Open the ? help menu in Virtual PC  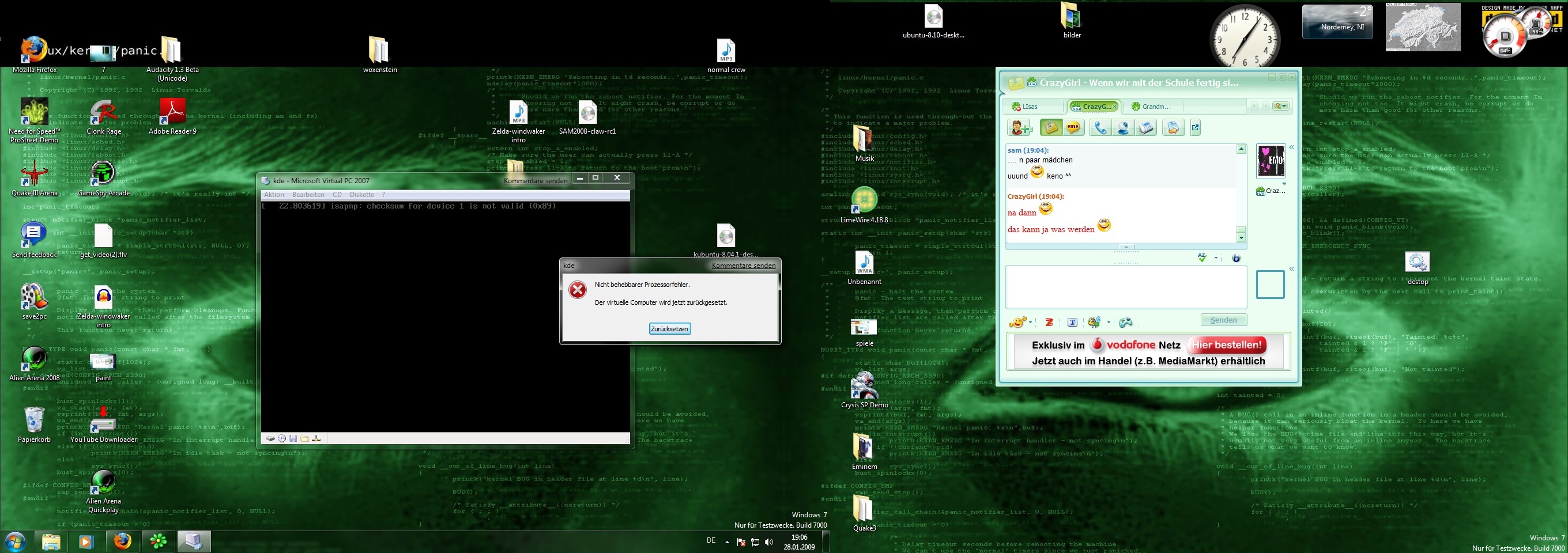point(383,195)
